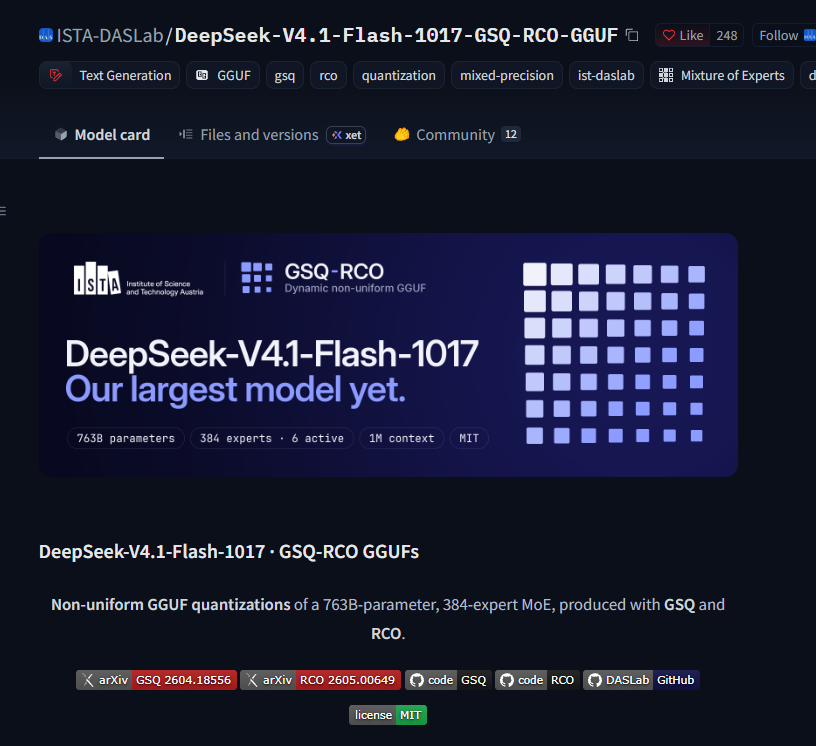Click the mixed-precision tag
The image size is (816, 746).
(x=507, y=75)
